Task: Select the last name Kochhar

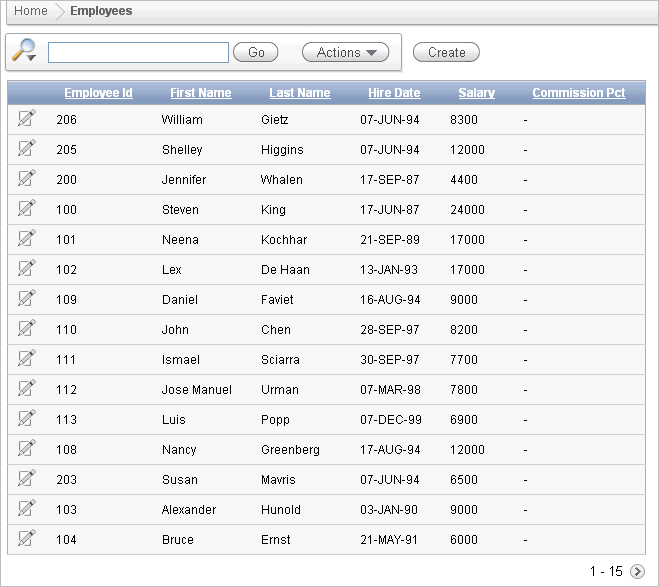Action: pos(284,240)
